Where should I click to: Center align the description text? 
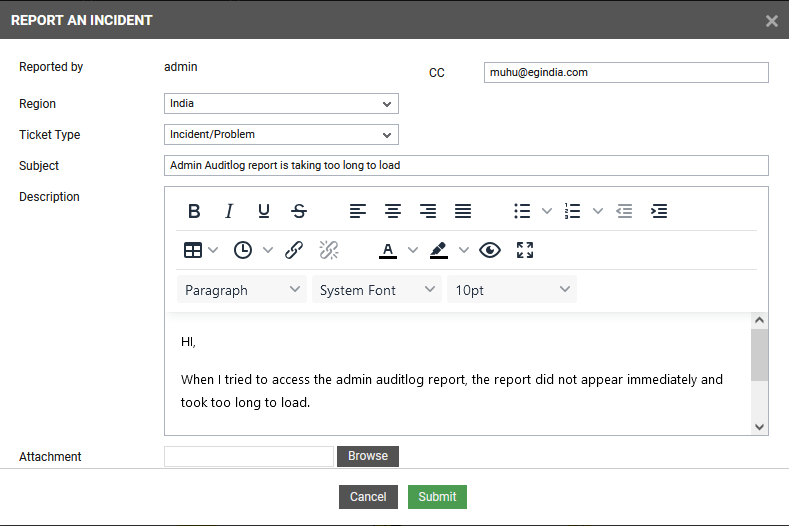(x=393, y=211)
